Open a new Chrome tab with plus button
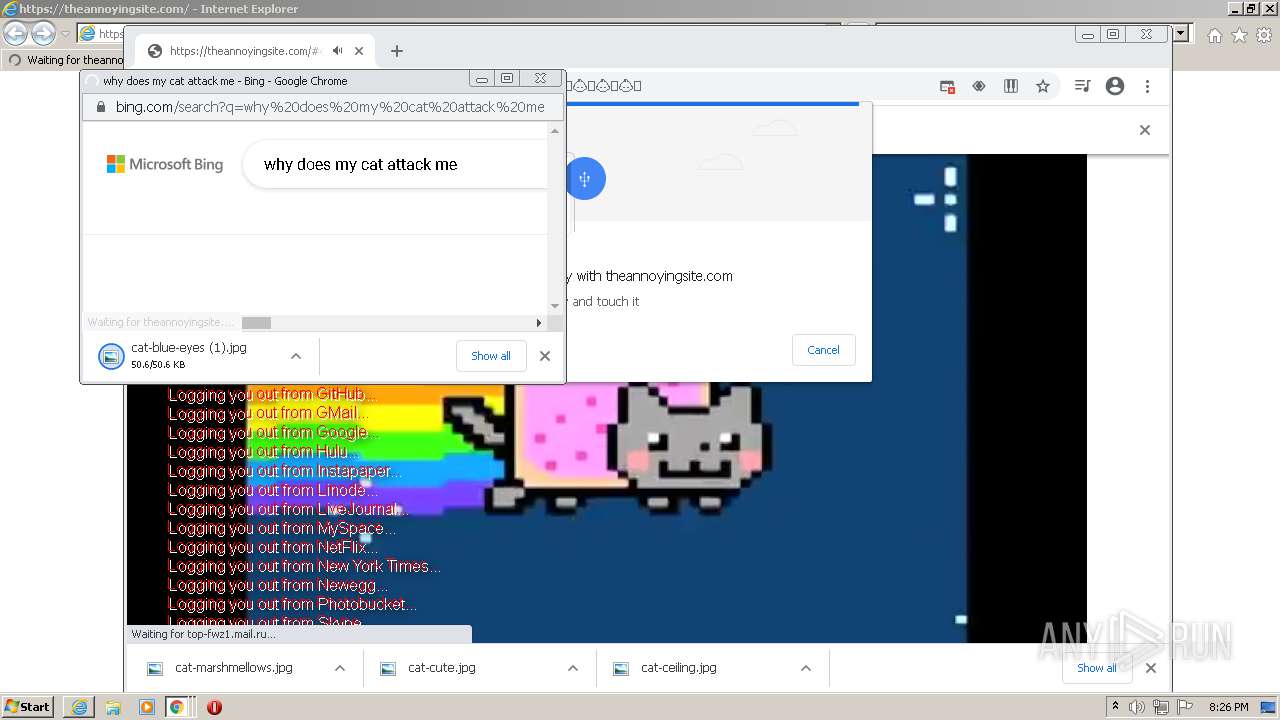Screen dimensions: 1280x720 click(x=397, y=51)
